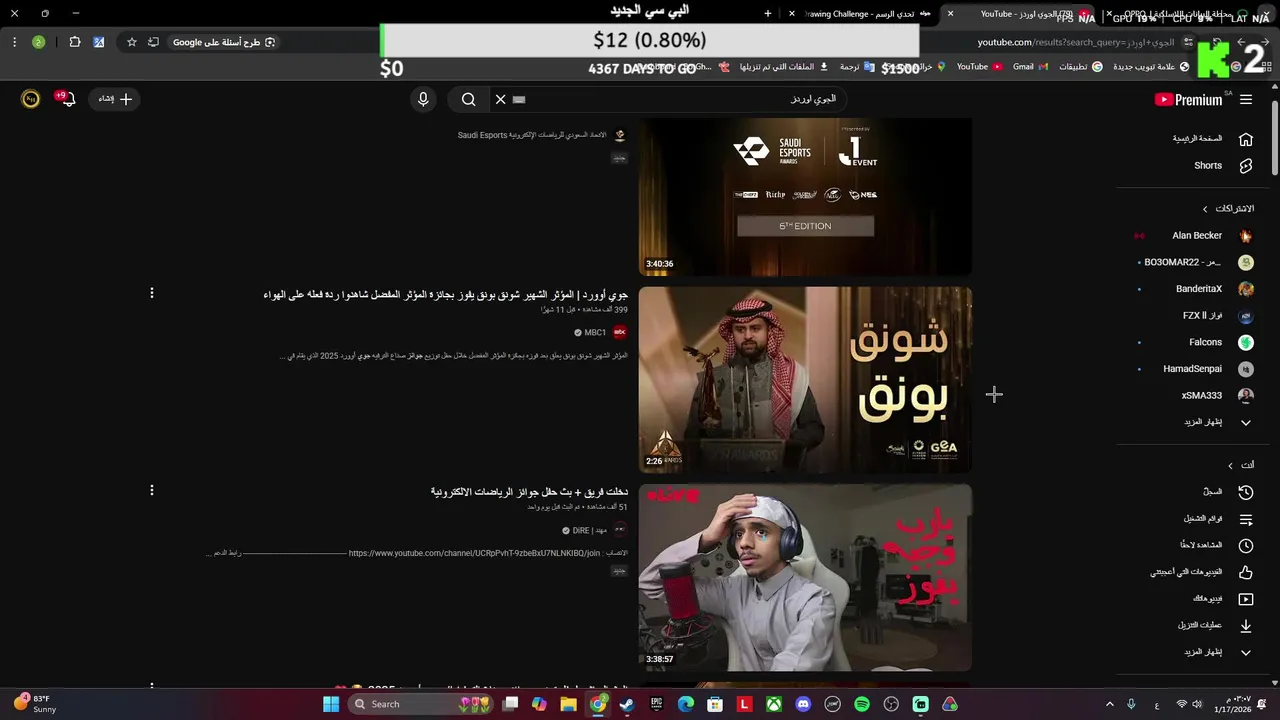Image resolution: width=1280 pixels, height=720 pixels.
Task: Open options menu for DiRE stream video
Action: coord(152,490)
